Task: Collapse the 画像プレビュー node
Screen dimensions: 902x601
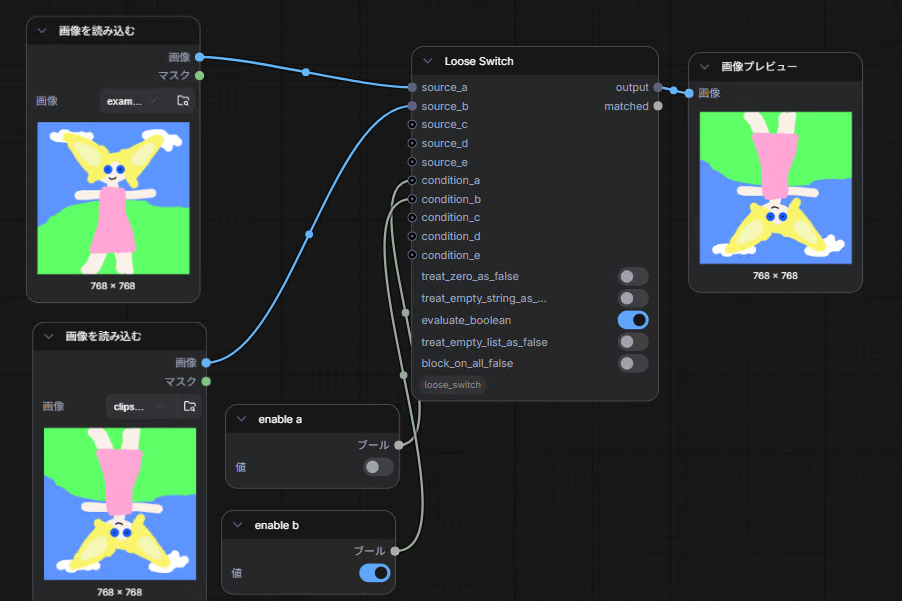Action: coord(704,67)
